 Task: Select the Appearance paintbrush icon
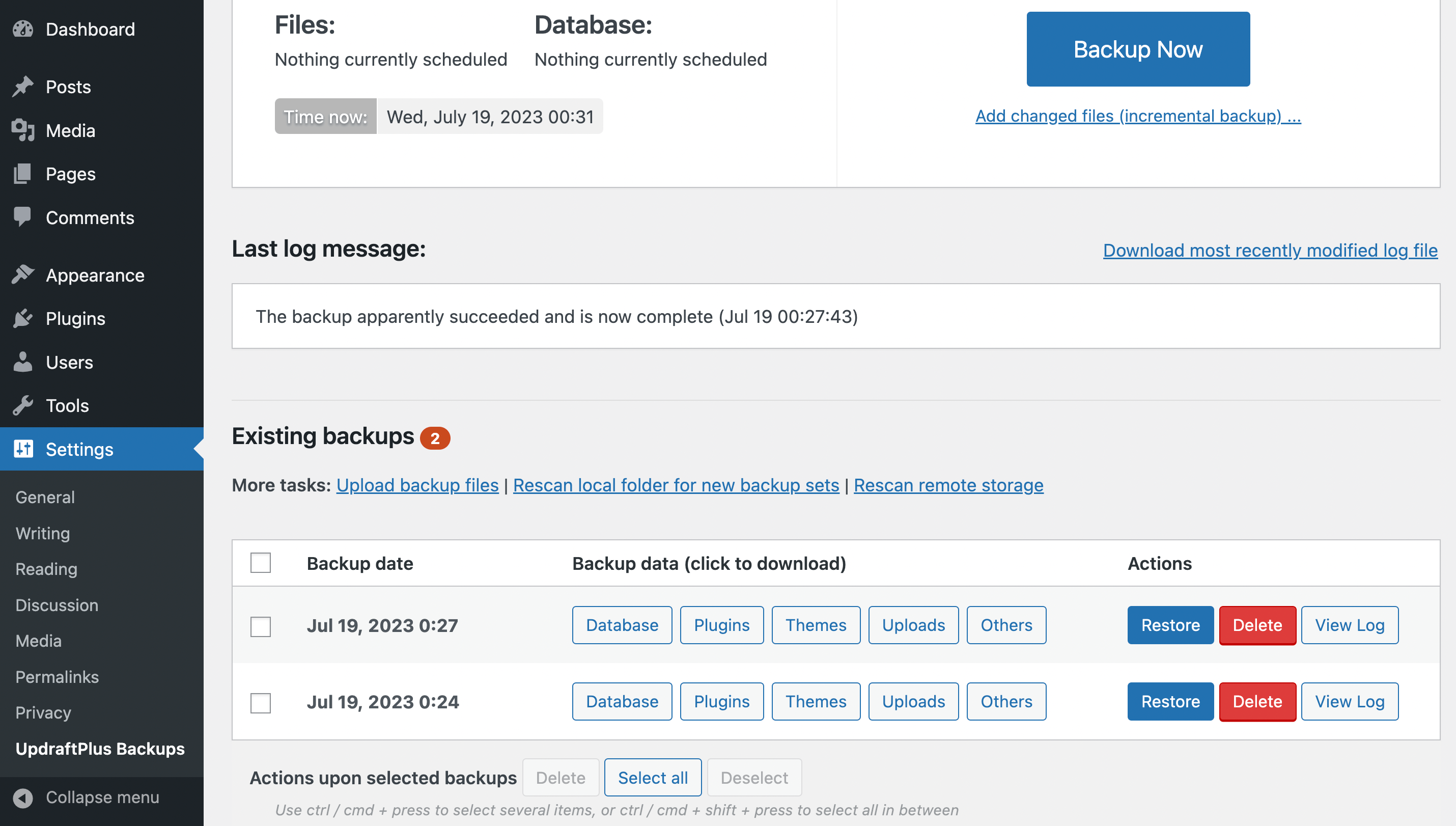click(23, 274)
